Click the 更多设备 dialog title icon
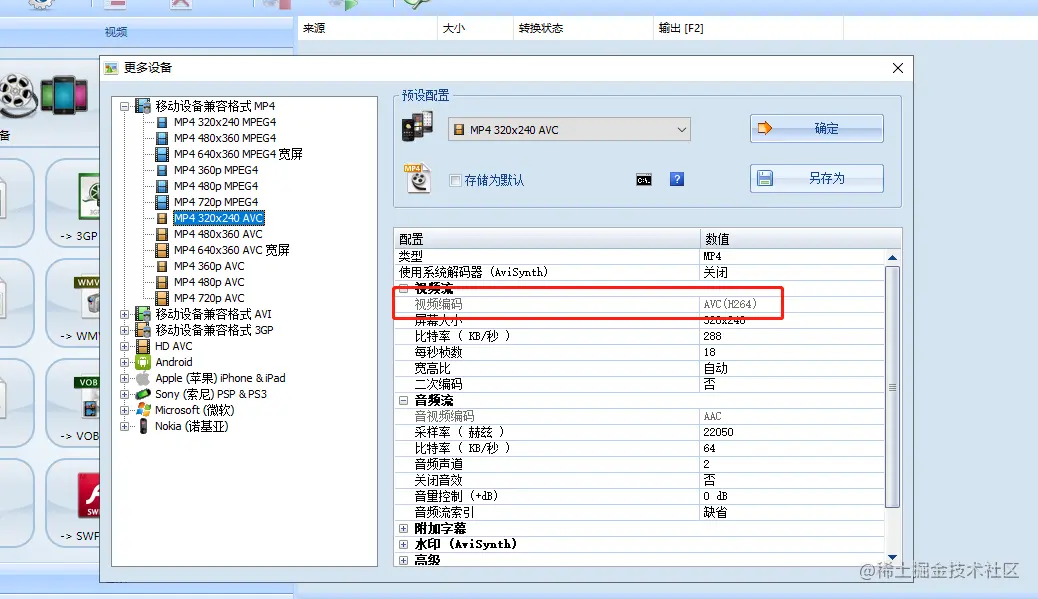Viewport: 1038px width, 599px height. (x=111, y=68)
